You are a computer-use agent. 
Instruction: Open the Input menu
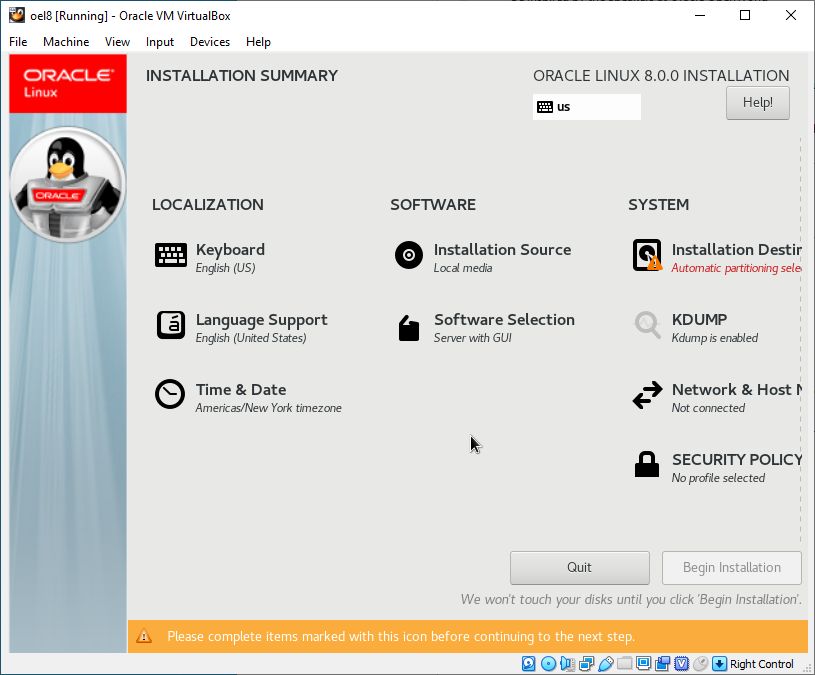(x=160, y=42)
